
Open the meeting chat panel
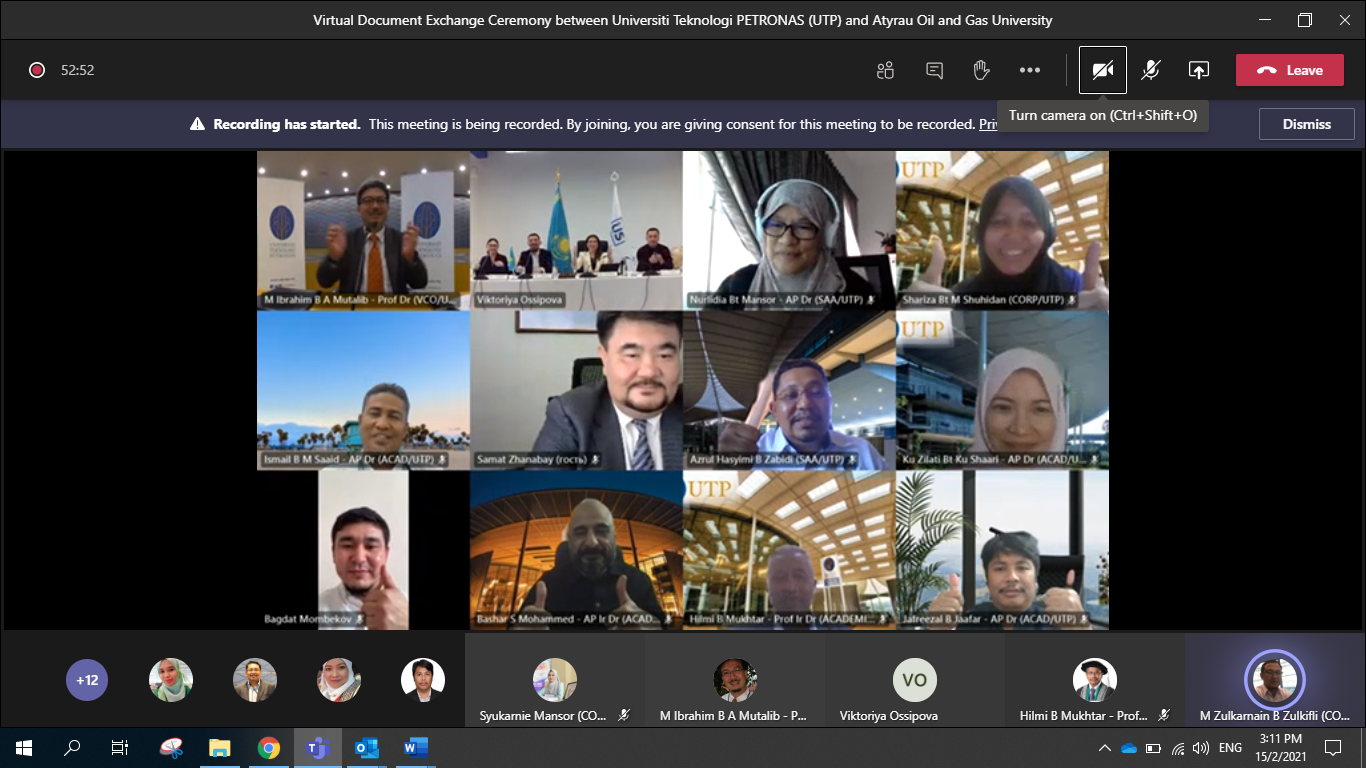tap(933, 70)
